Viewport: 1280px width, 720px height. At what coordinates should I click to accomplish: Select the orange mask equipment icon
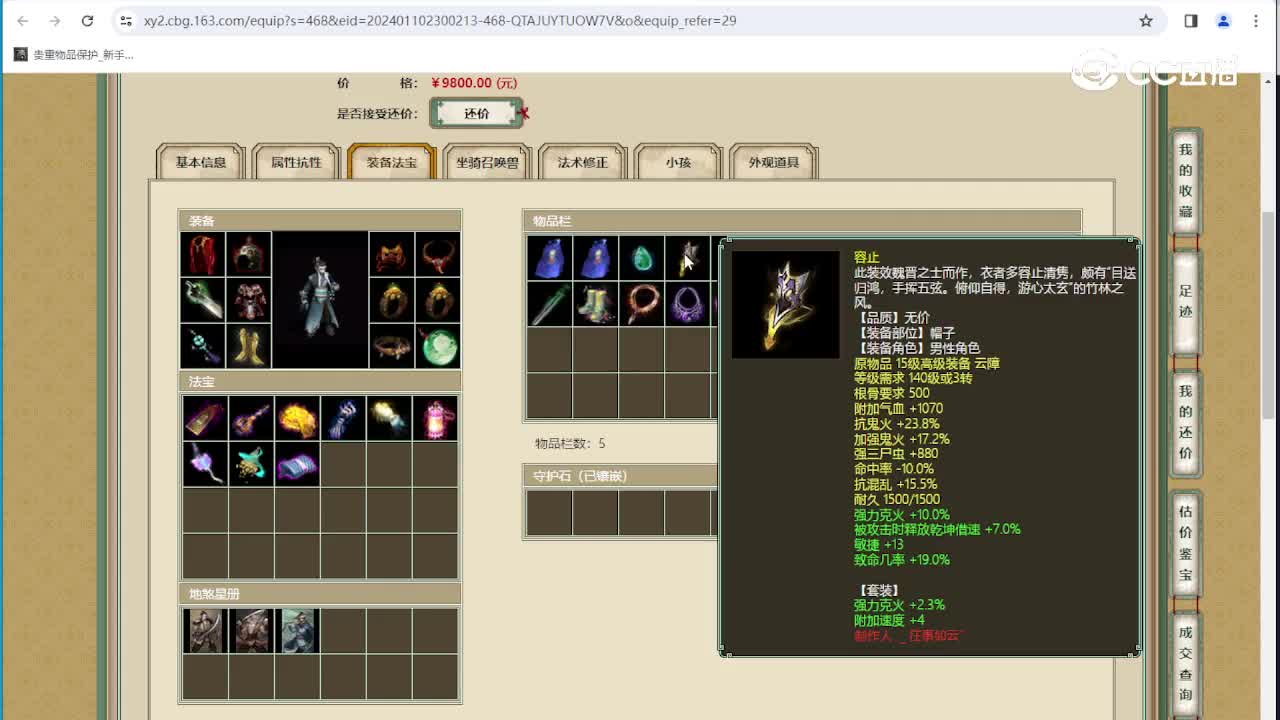pyautogui.click(x=391, y=255)
